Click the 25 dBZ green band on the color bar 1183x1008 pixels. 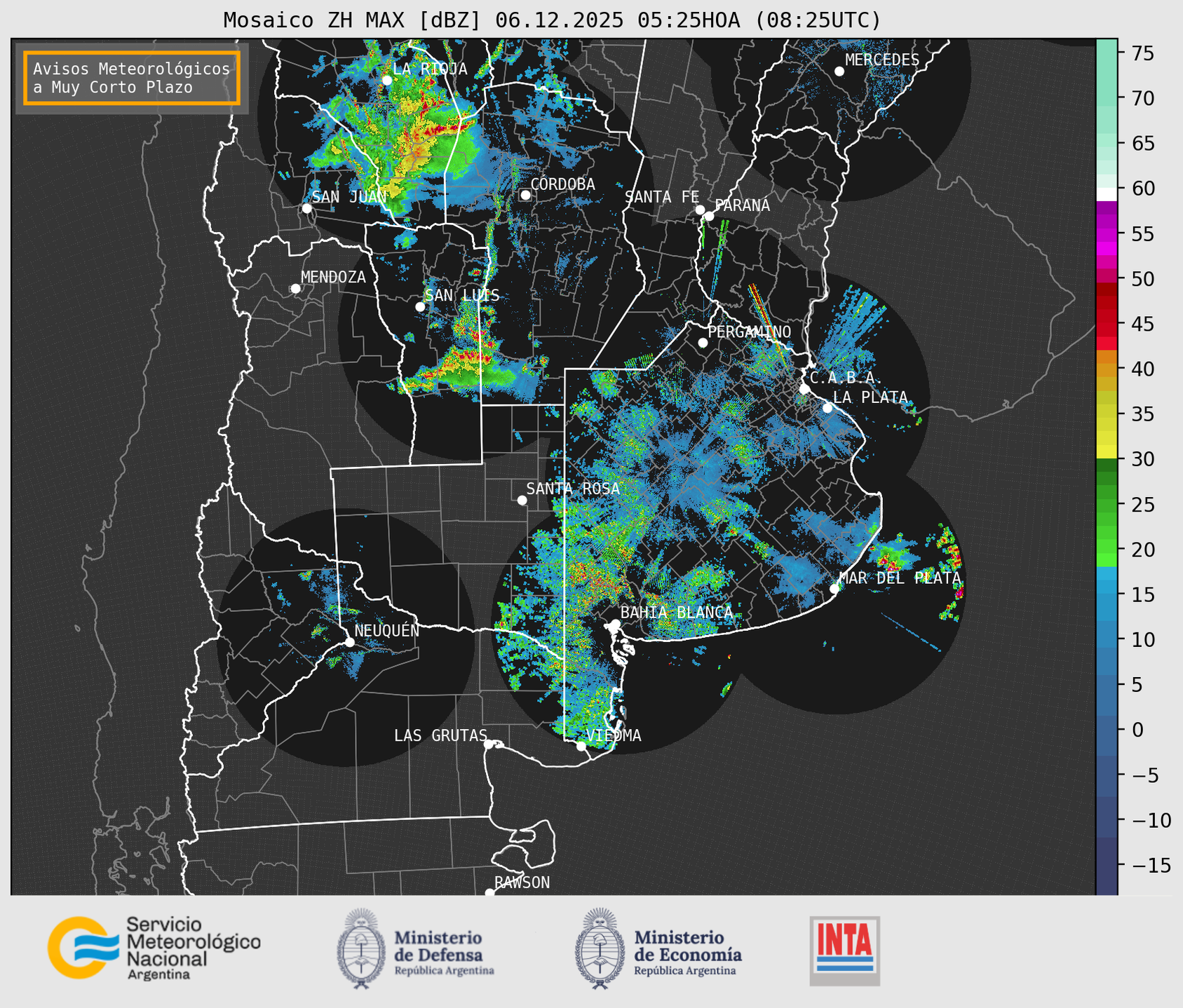1107,505
